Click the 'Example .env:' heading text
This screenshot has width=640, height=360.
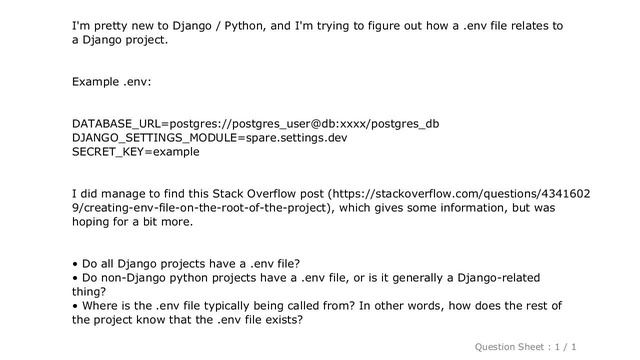coord(111,82)
